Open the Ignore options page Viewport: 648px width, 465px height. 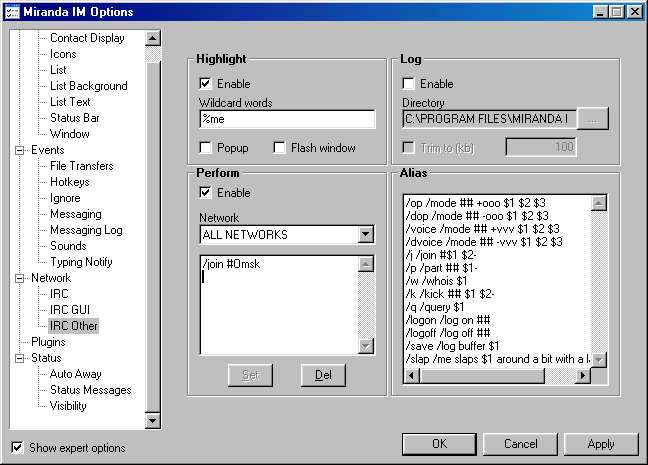(x=65, y=198)
